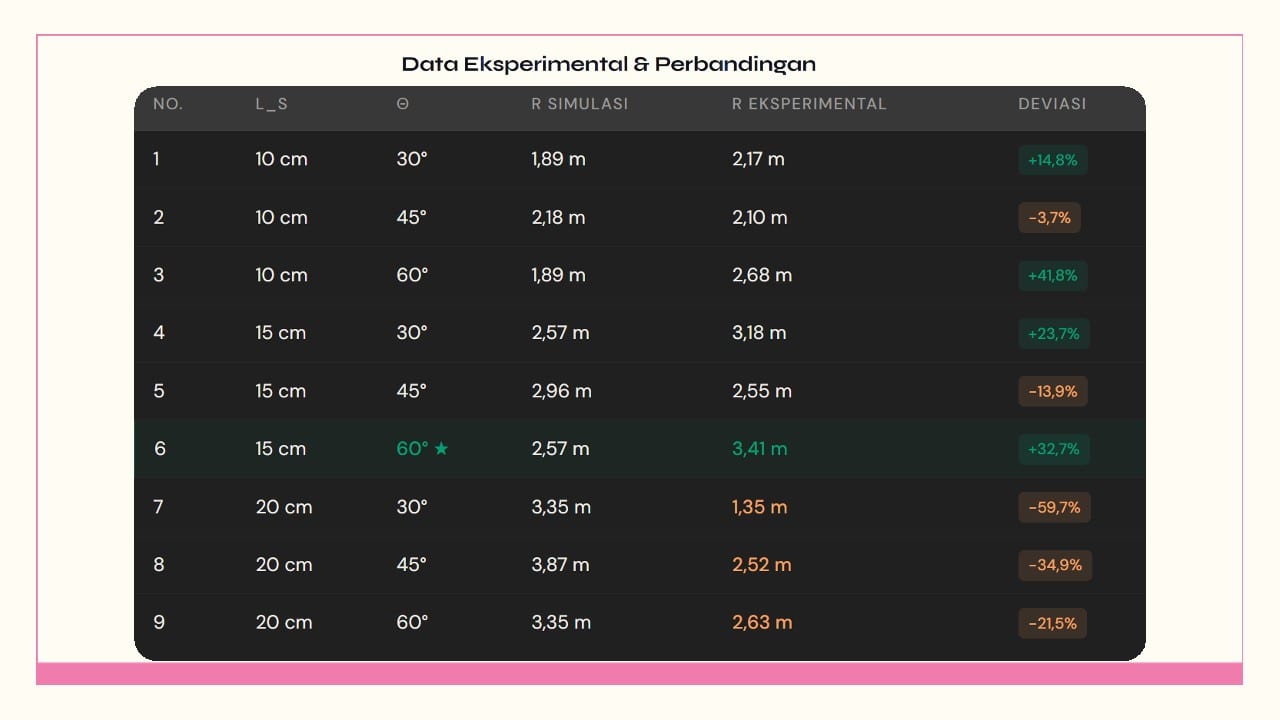Click the '30°' angle in row 1
The image size is (1280, 720).
pyautogui.click(x=412, y=159)
